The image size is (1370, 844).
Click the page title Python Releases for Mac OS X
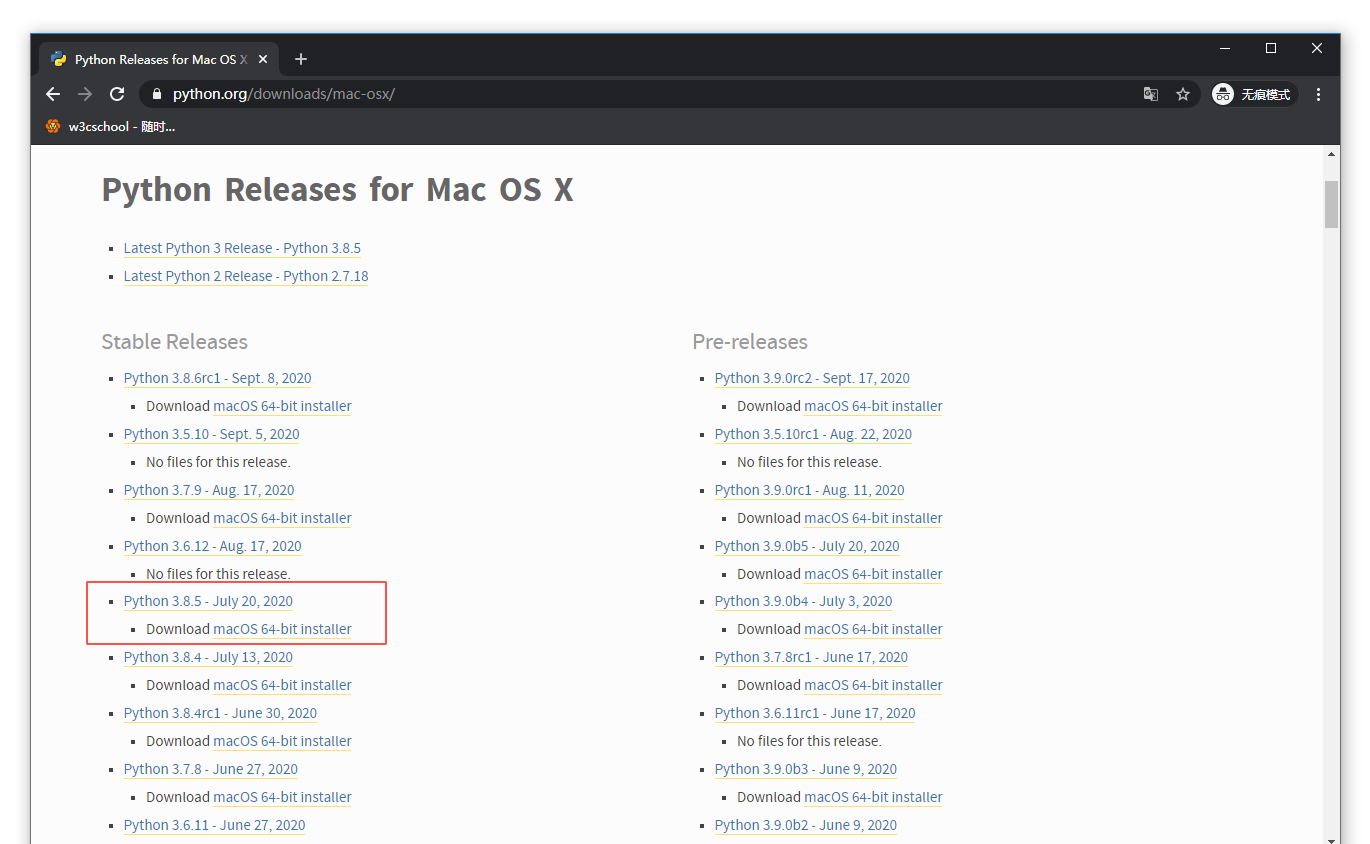tap(337, 190)
